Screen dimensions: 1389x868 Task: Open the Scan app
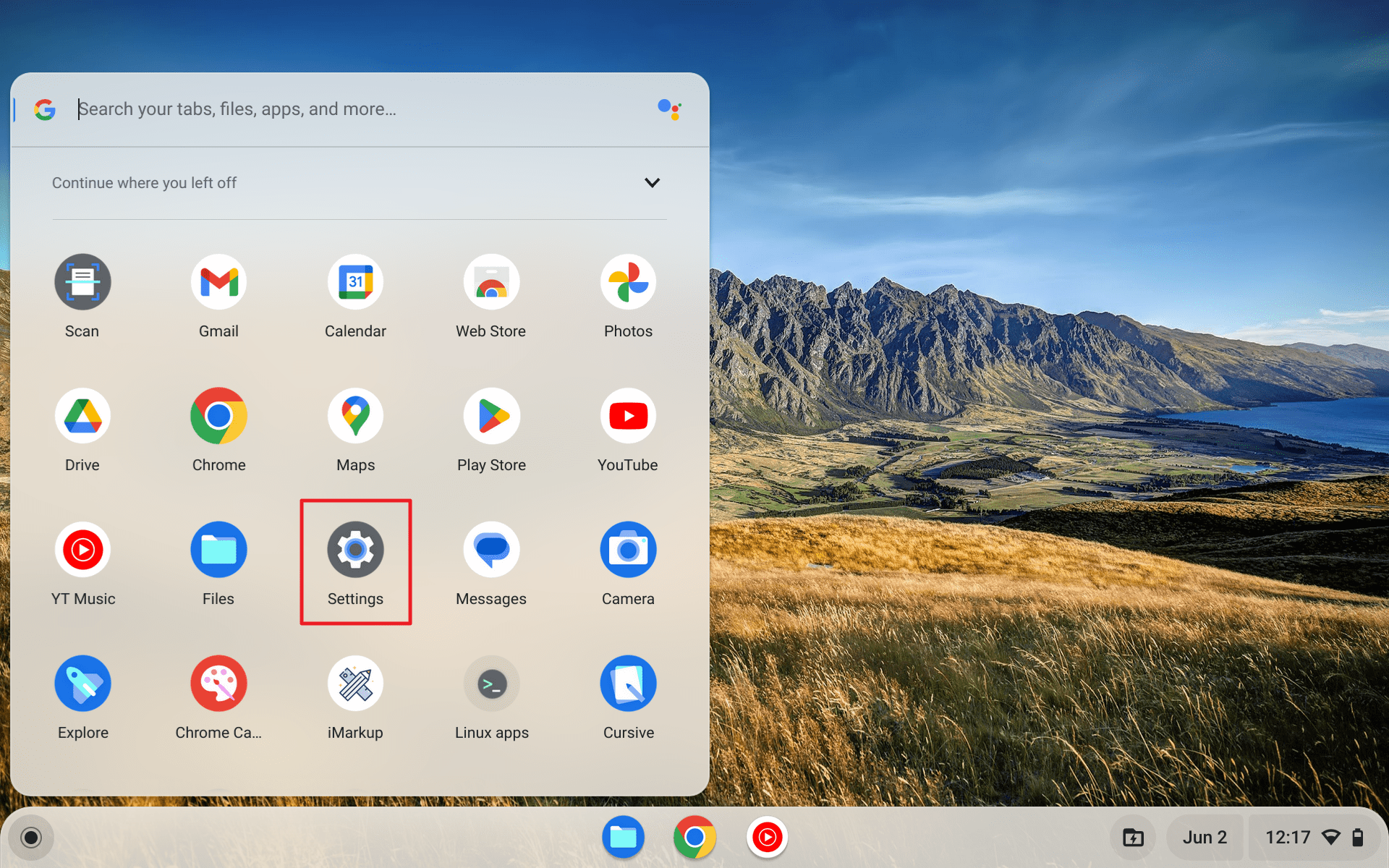tap(82, 282)
